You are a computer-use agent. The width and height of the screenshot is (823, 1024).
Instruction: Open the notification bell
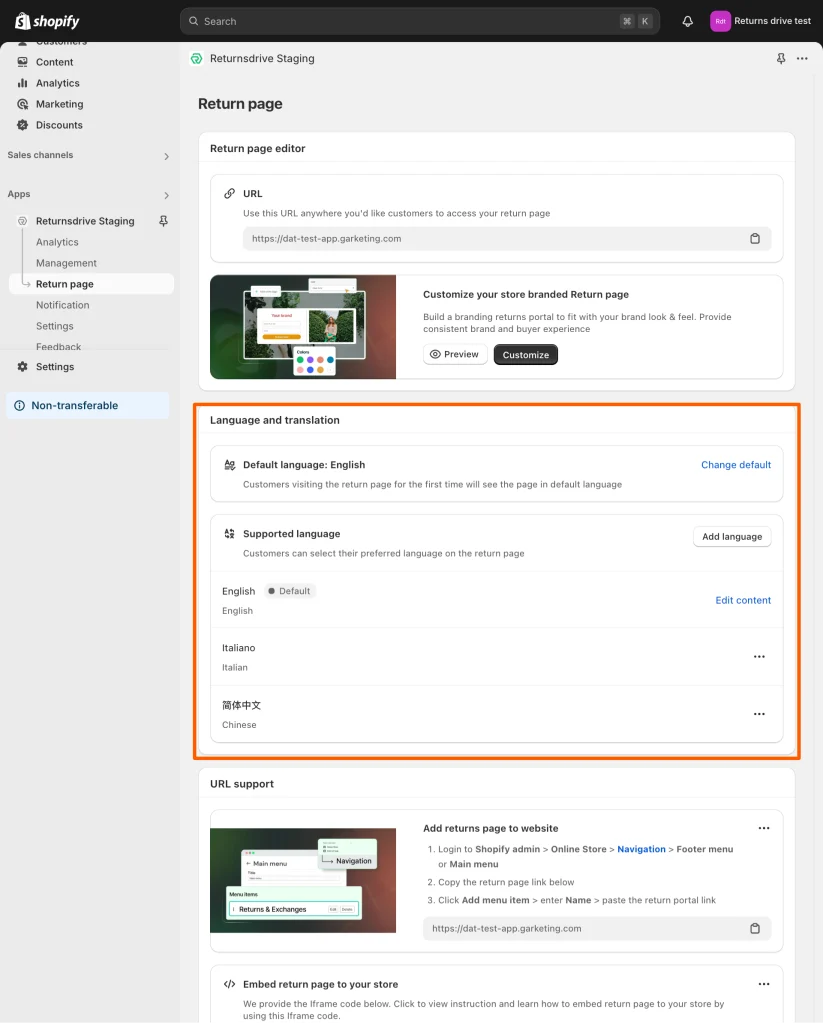point(687,20)
